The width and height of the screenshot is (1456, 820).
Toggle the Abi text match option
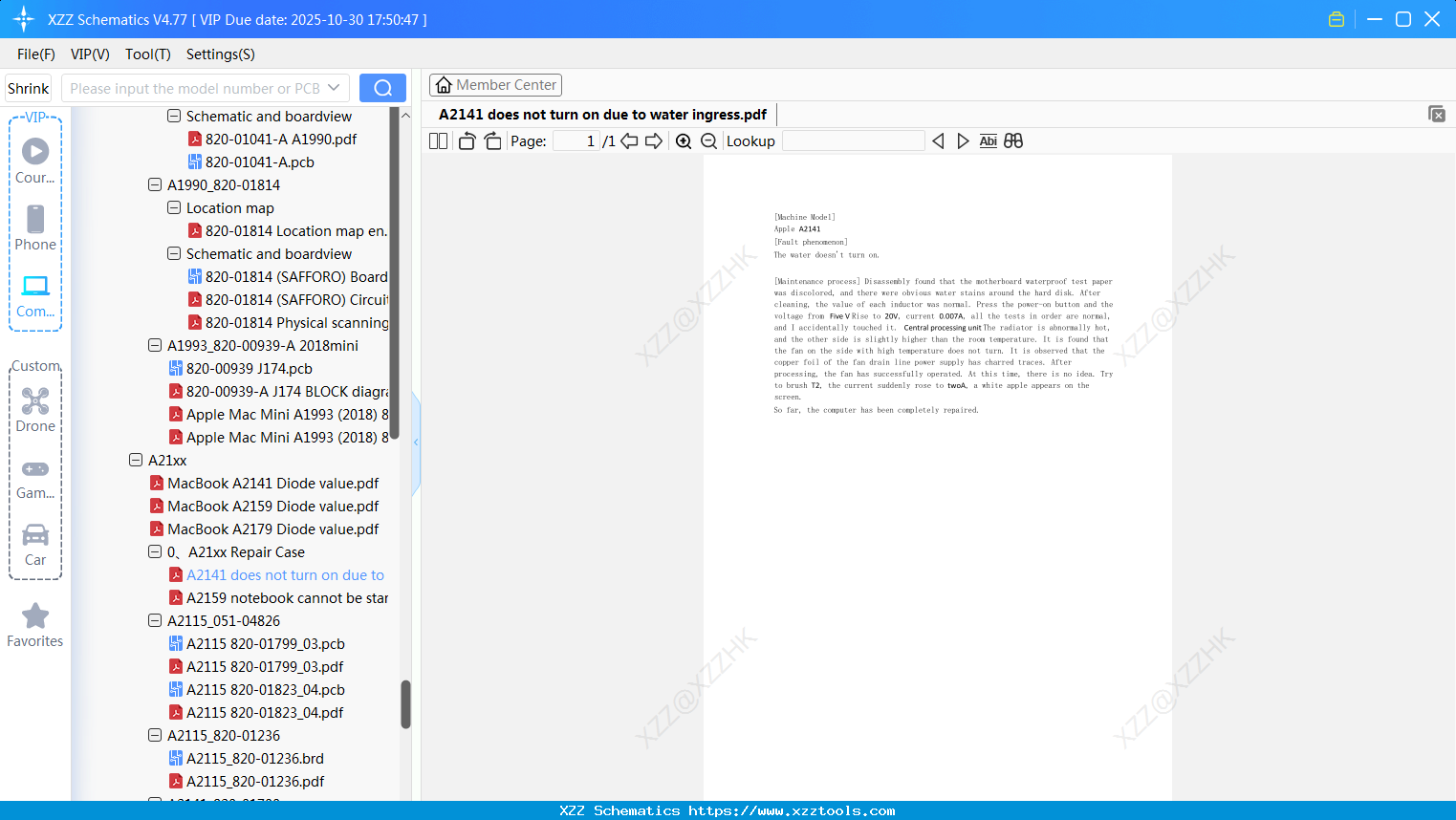click(989, 141)
